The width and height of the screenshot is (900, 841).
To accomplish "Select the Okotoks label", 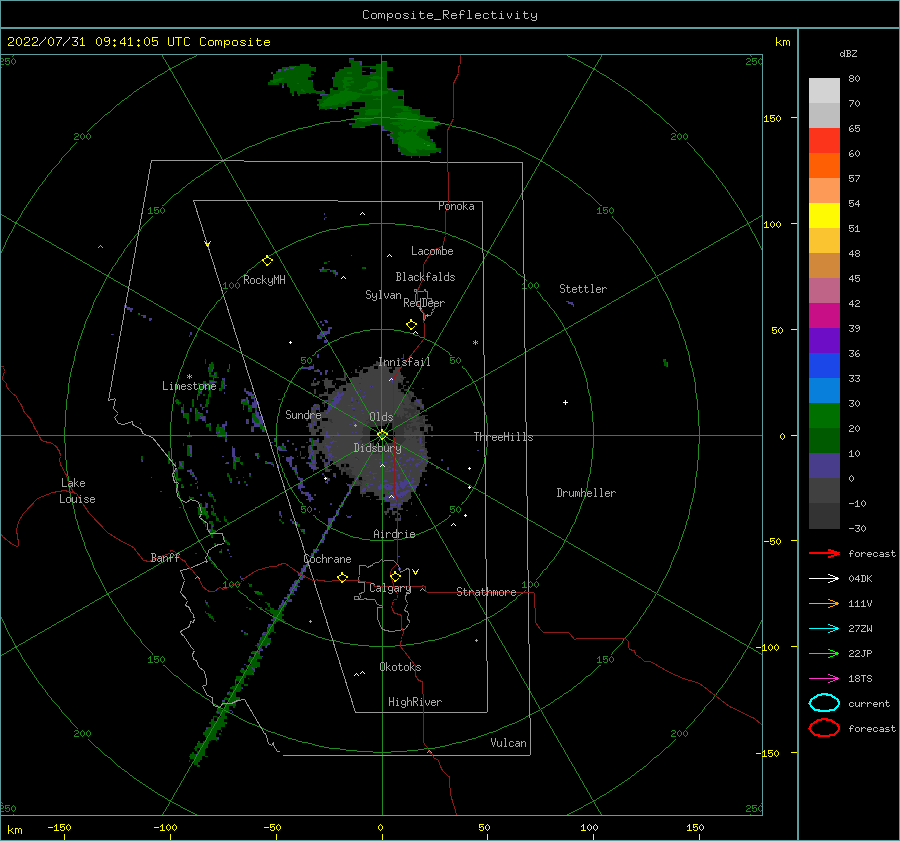I will coord(400,667).
